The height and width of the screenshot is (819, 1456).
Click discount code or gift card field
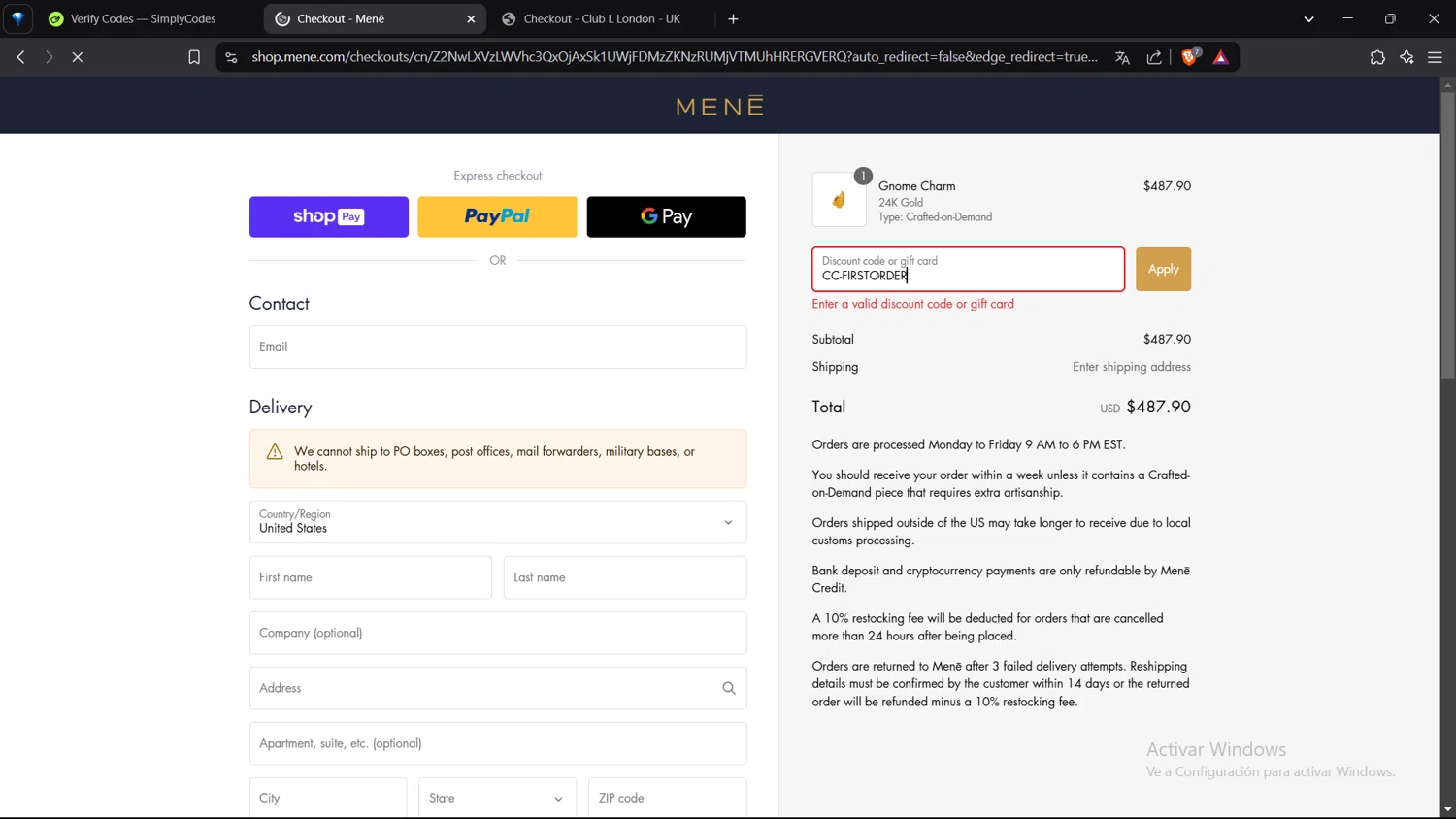pos(968,269)
